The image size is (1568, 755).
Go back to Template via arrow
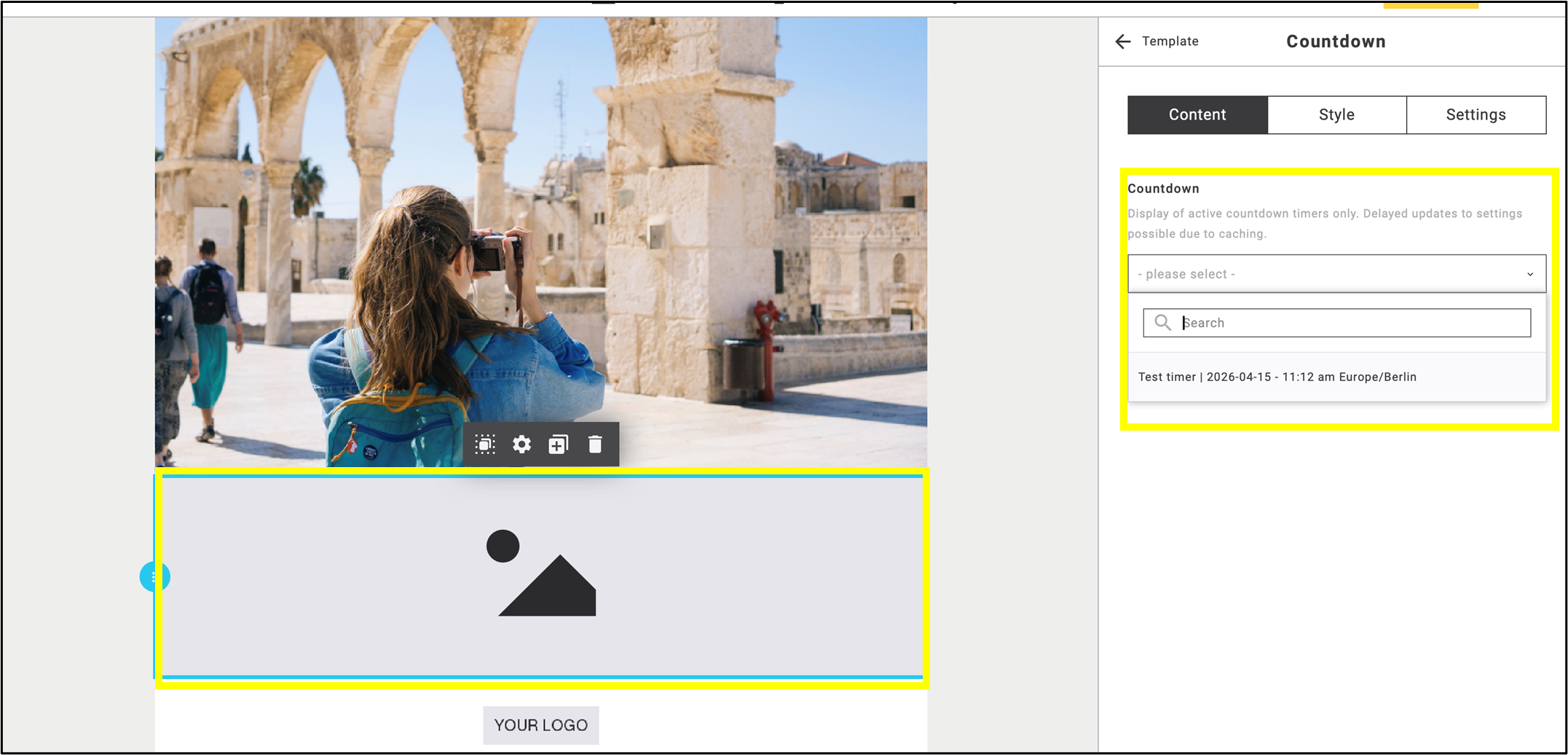1122,42
